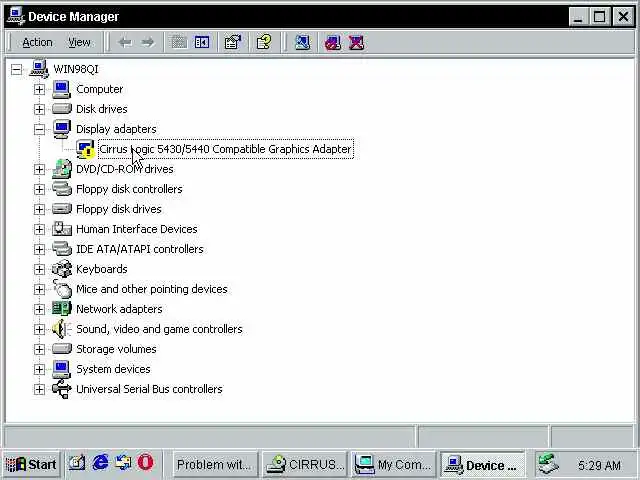Viewport: 640px width, 480px height.
Task: Launch Opera from quick launch
Action: click(146, 463)
